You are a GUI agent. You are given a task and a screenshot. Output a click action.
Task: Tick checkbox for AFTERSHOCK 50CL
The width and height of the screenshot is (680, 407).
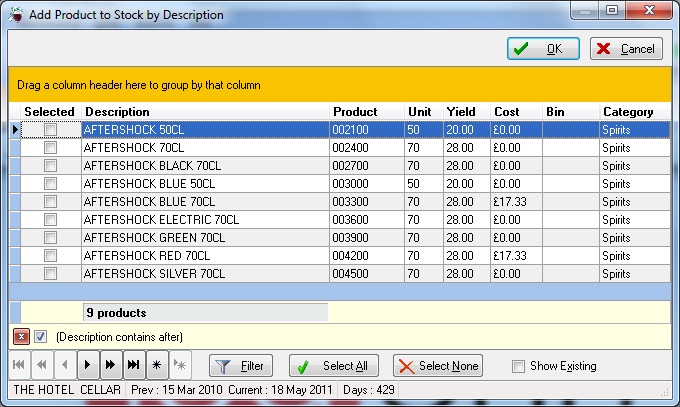[50, 129]
